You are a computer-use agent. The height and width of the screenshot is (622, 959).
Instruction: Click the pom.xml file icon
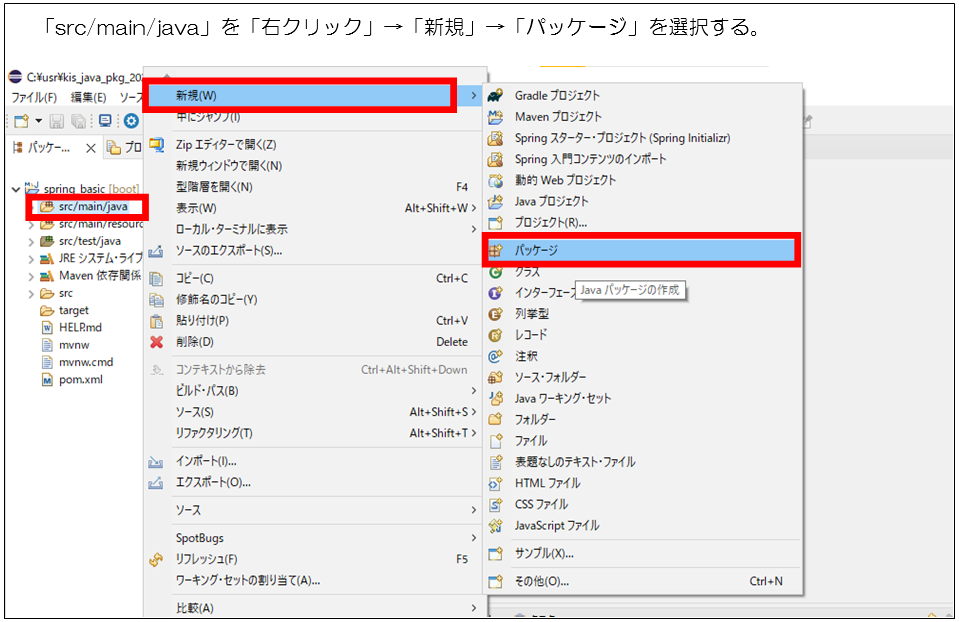click(47, 380)
